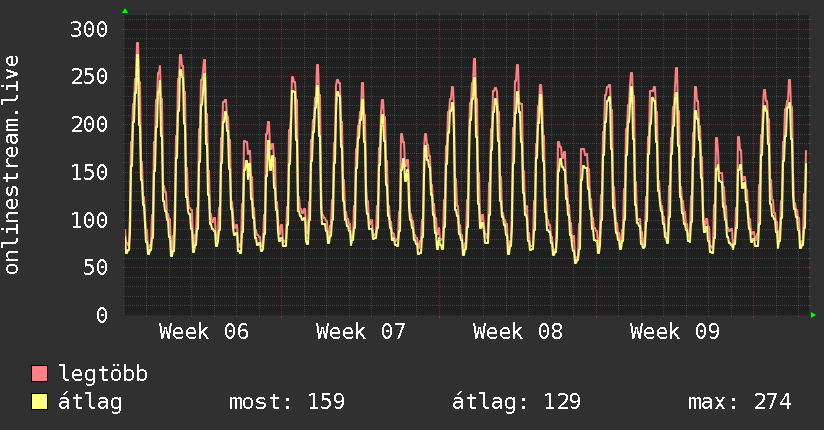824x430 pixels.
Task: Click the 200 y-axis value
Action: [89, 125]
